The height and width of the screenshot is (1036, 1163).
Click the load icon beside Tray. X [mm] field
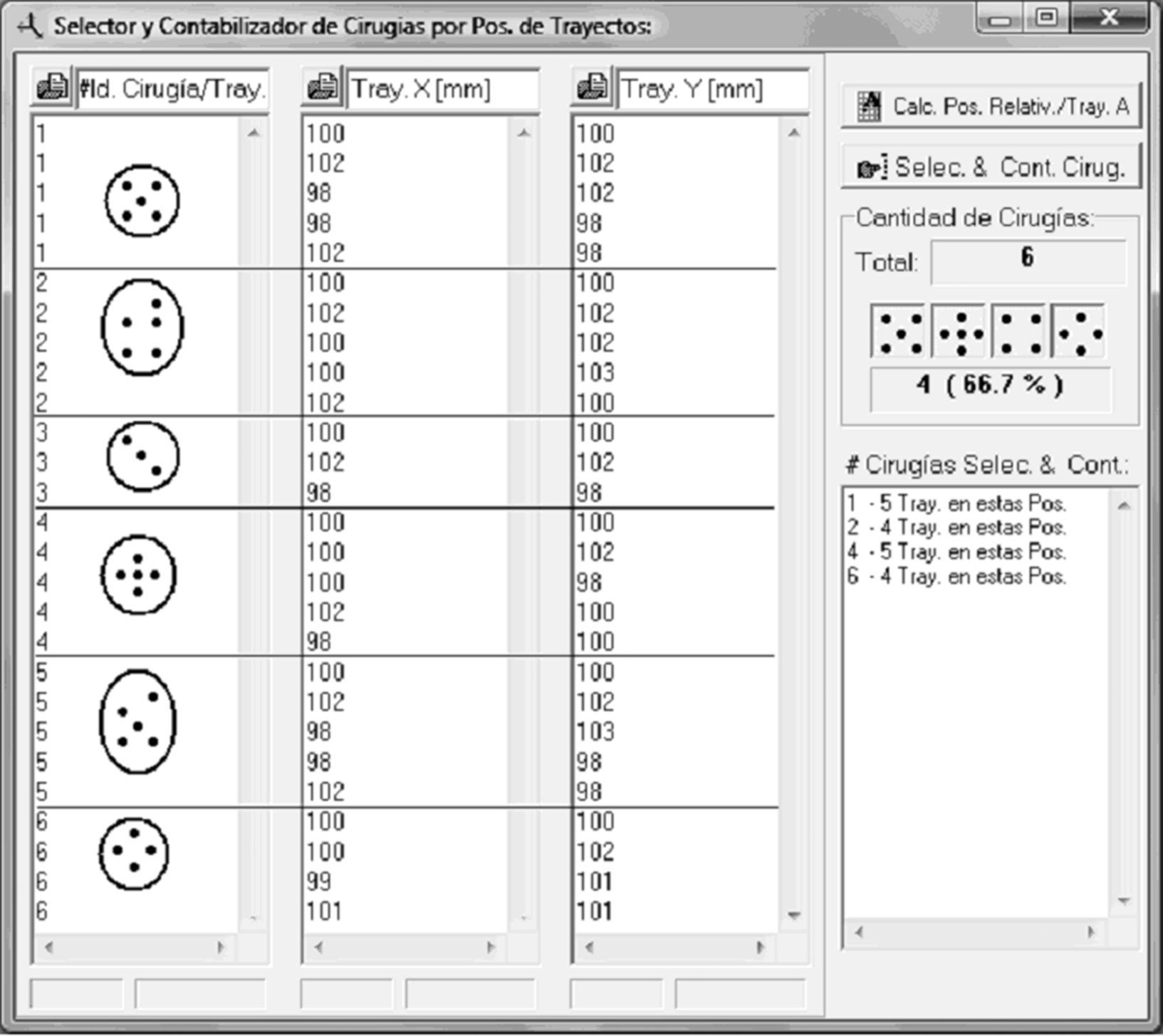click(x=323, y=88)
